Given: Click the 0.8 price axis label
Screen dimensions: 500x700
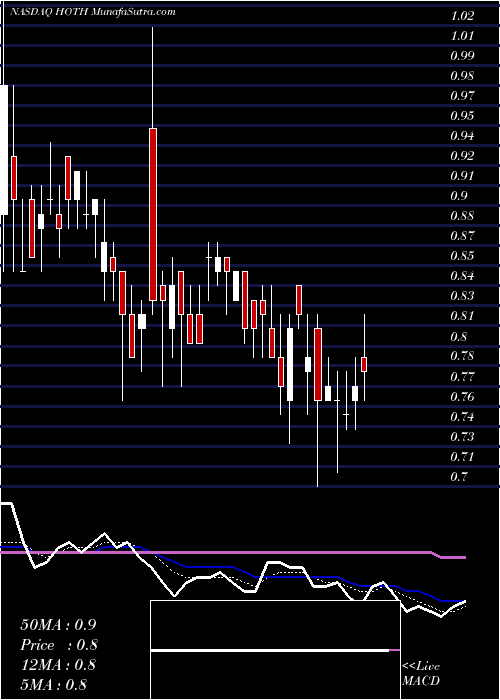Looking at the screenshot, I should [458, 337].
